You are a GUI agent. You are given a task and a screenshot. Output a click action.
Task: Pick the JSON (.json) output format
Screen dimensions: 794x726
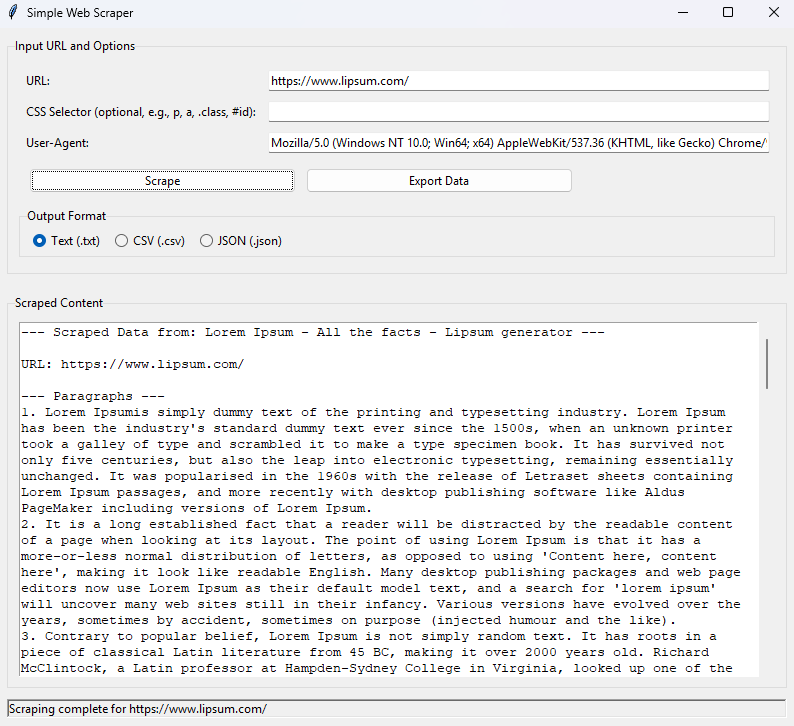207,240
